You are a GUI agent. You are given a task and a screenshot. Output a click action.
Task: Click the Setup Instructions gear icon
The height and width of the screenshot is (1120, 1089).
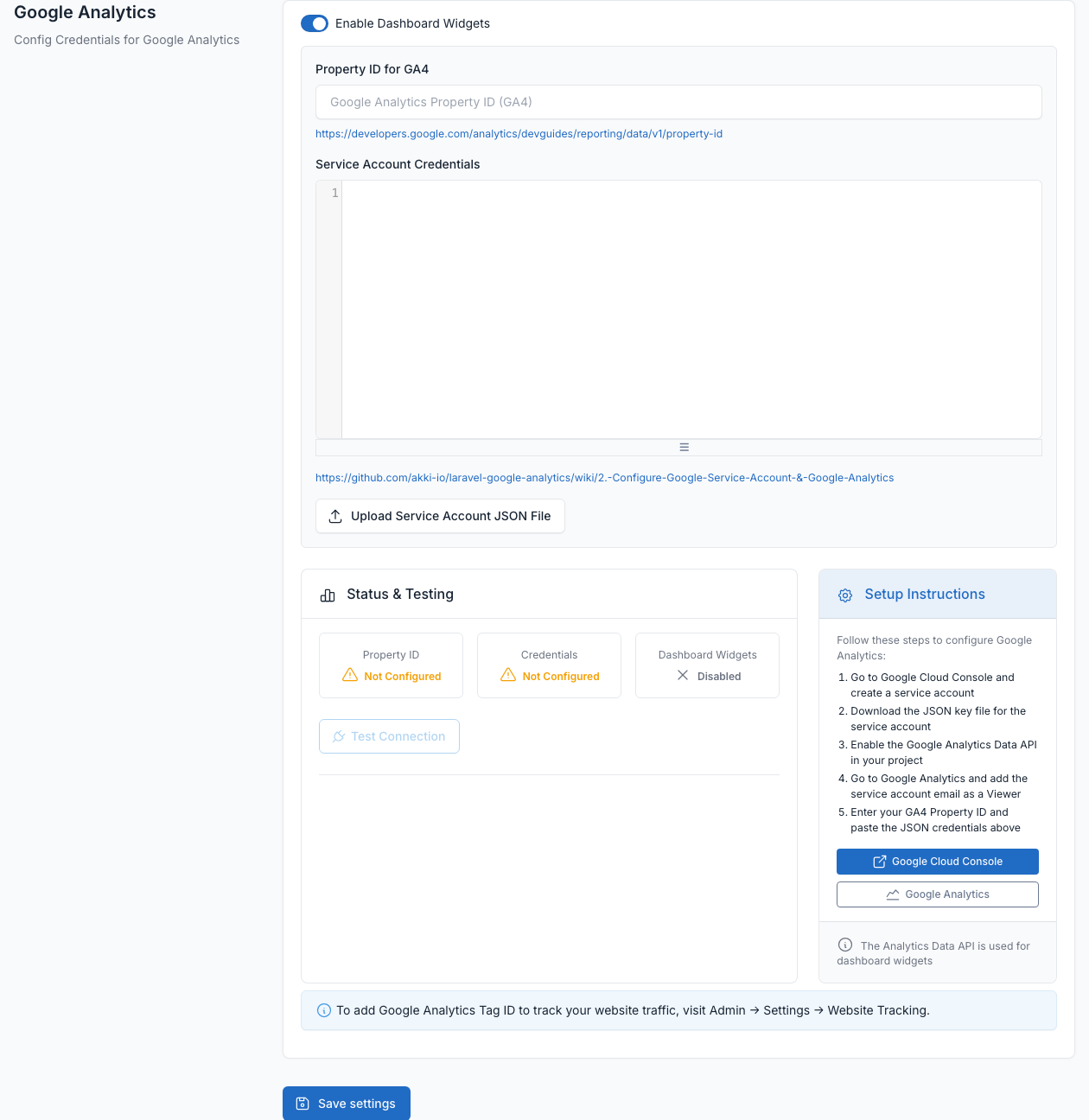(x=845, y=595)
